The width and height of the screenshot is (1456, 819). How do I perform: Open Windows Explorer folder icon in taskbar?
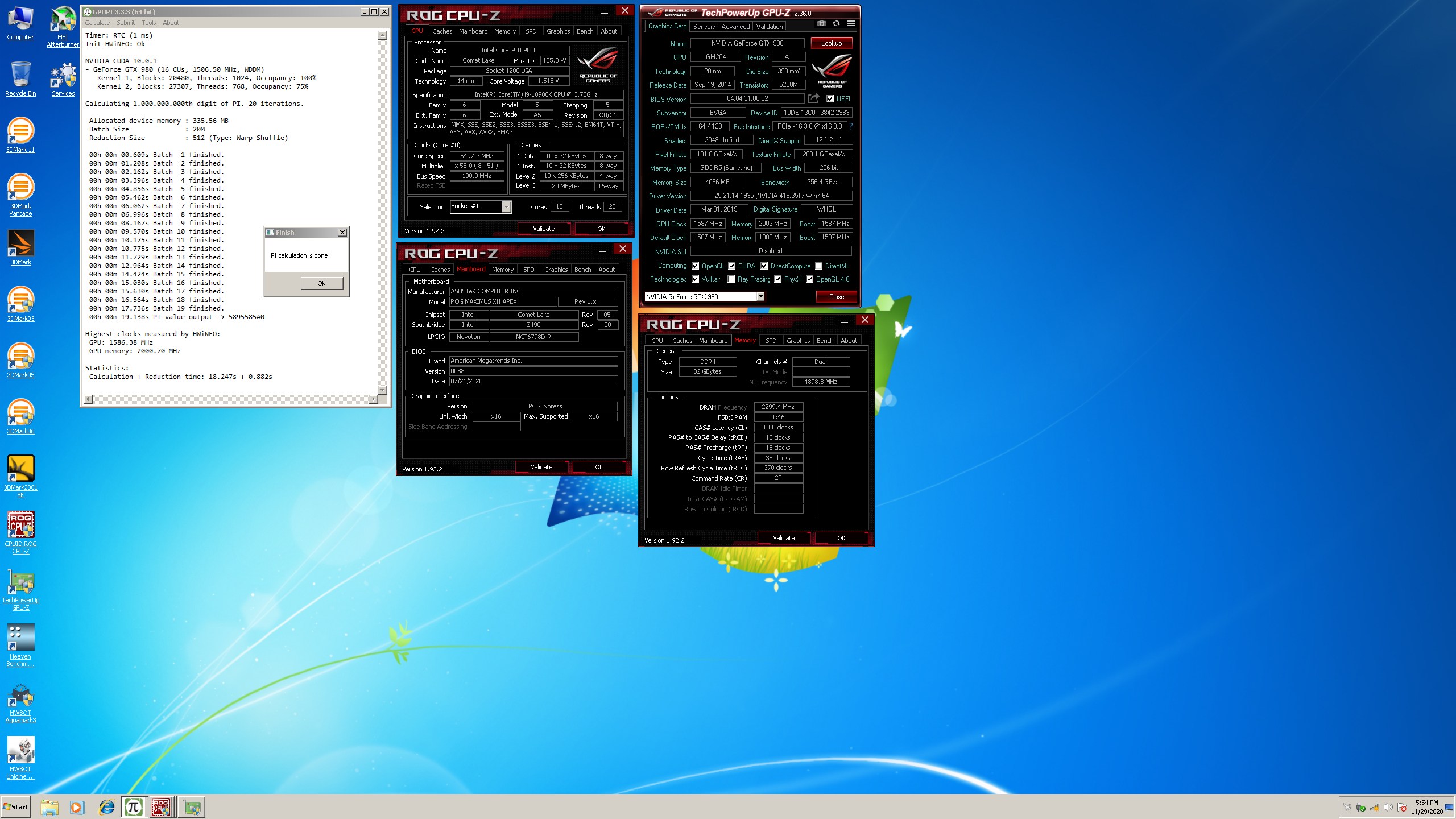click(49, 807)
